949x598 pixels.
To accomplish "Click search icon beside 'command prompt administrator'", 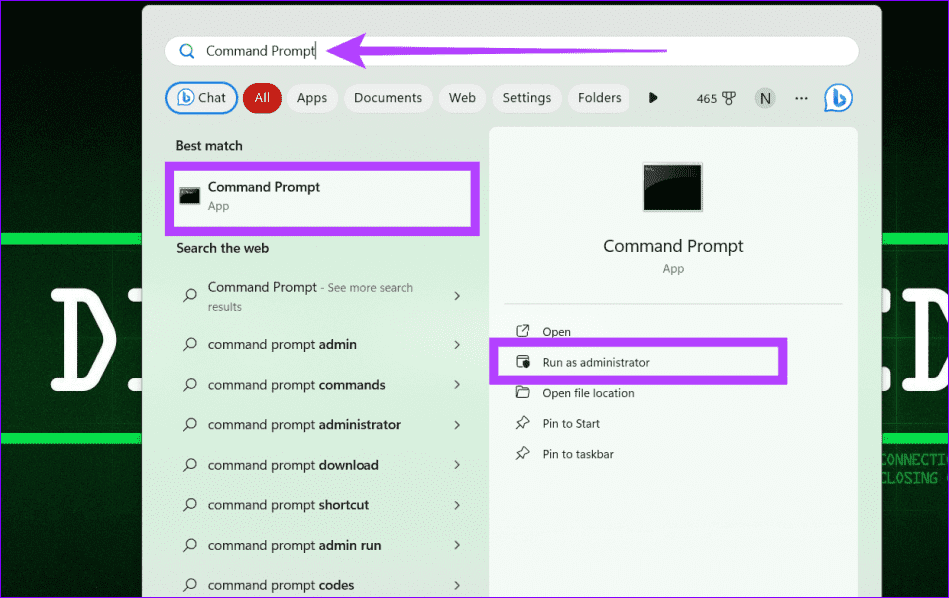I will pos(190,425).
